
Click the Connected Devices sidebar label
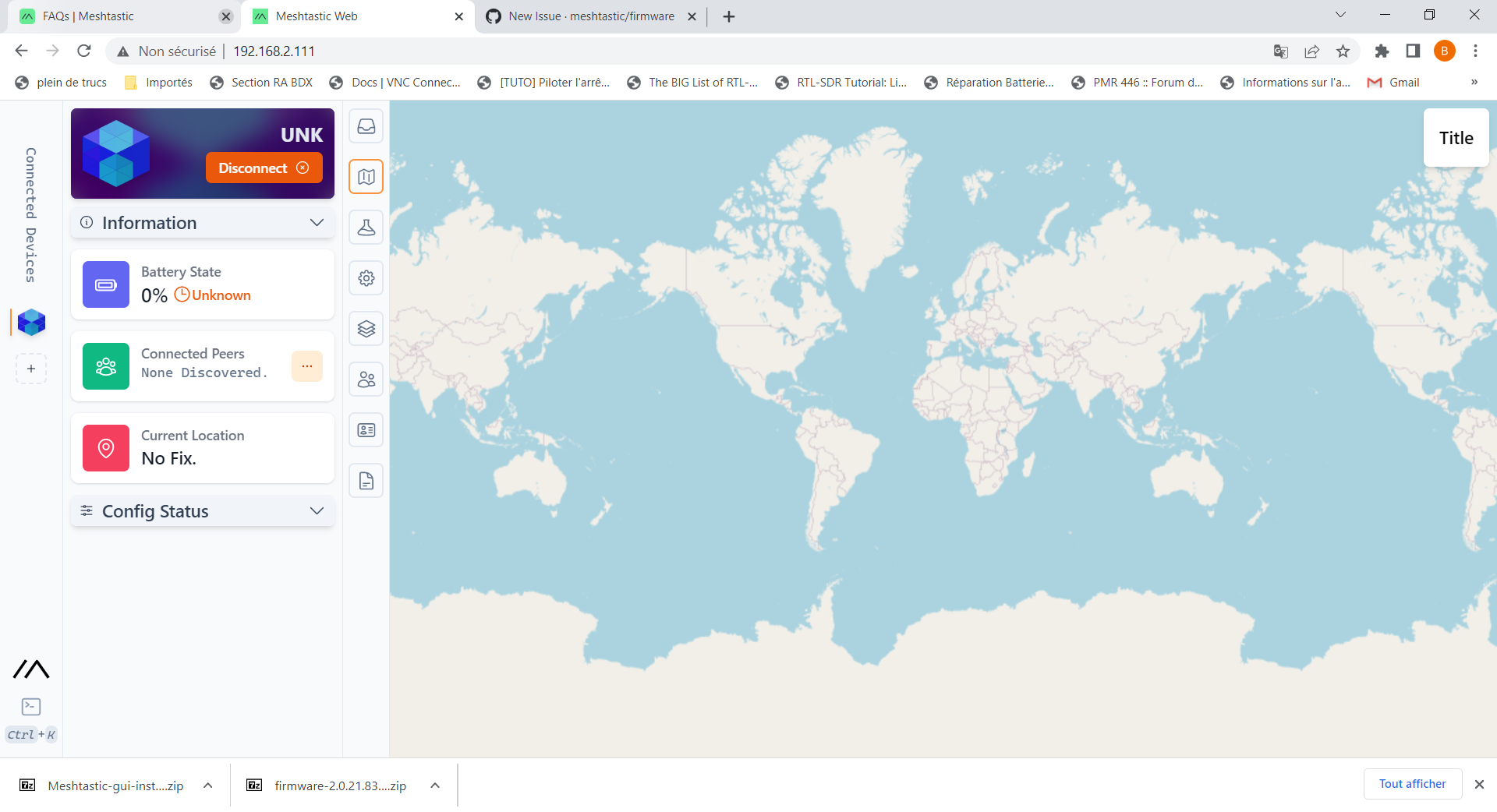pos(30,215)
